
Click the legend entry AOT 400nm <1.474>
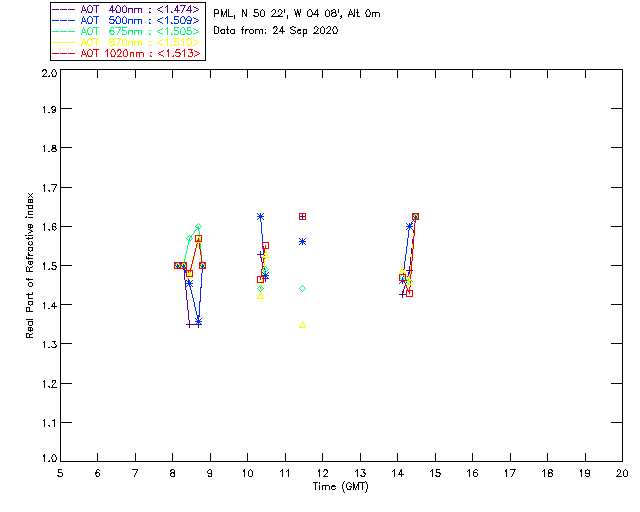tap(126, 9)
